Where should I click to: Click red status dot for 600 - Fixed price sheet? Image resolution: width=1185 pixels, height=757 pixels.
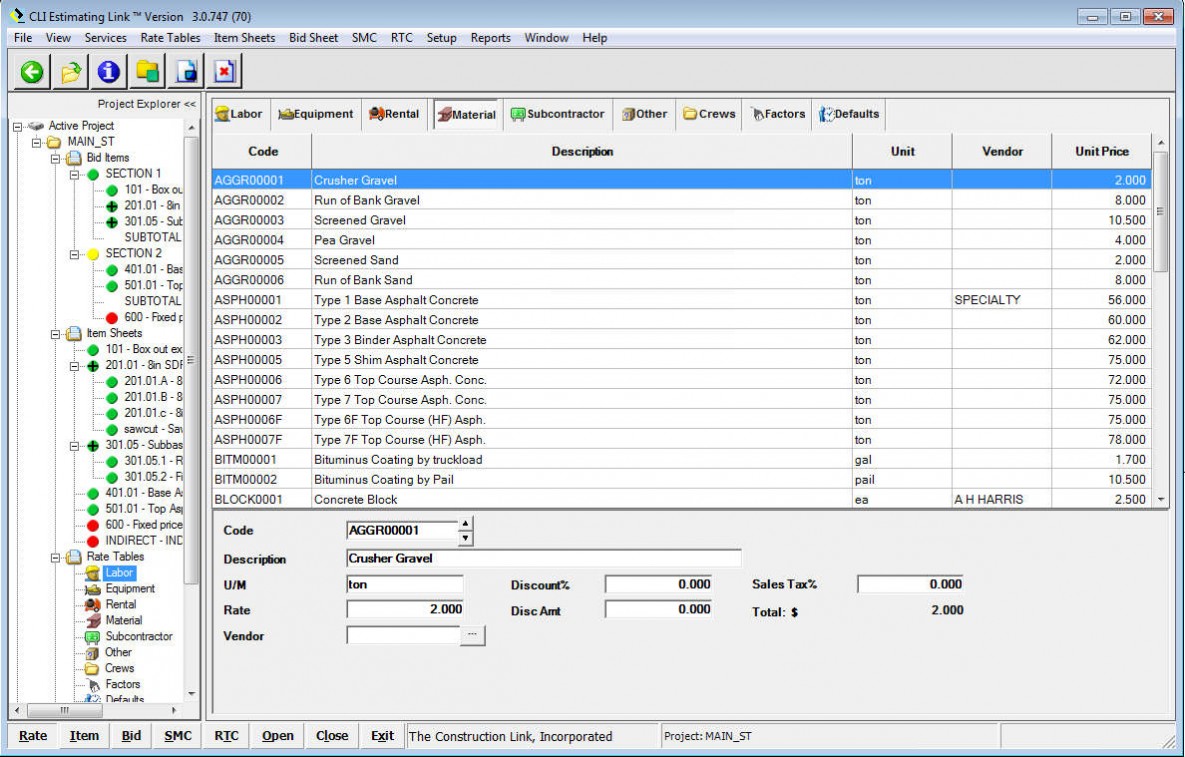(x=93, y=525)
